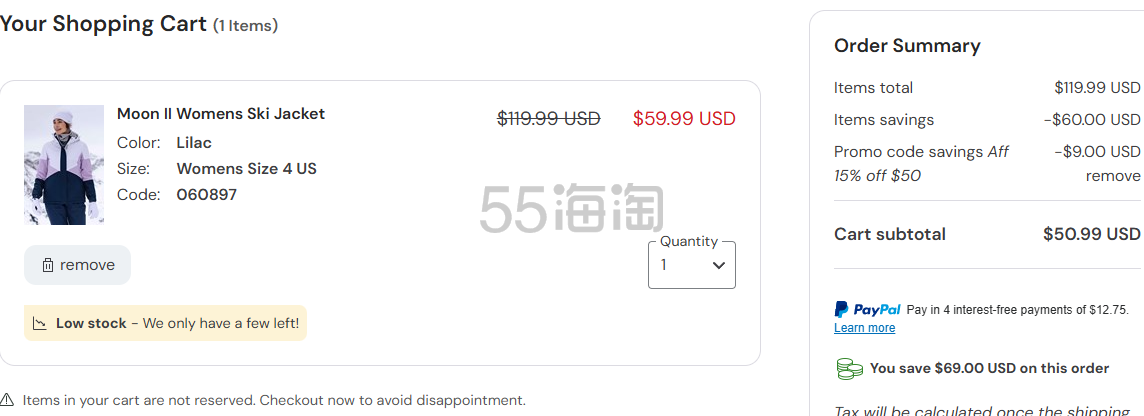Remove the ski jacket from the cart

click(x=77, y=265)
